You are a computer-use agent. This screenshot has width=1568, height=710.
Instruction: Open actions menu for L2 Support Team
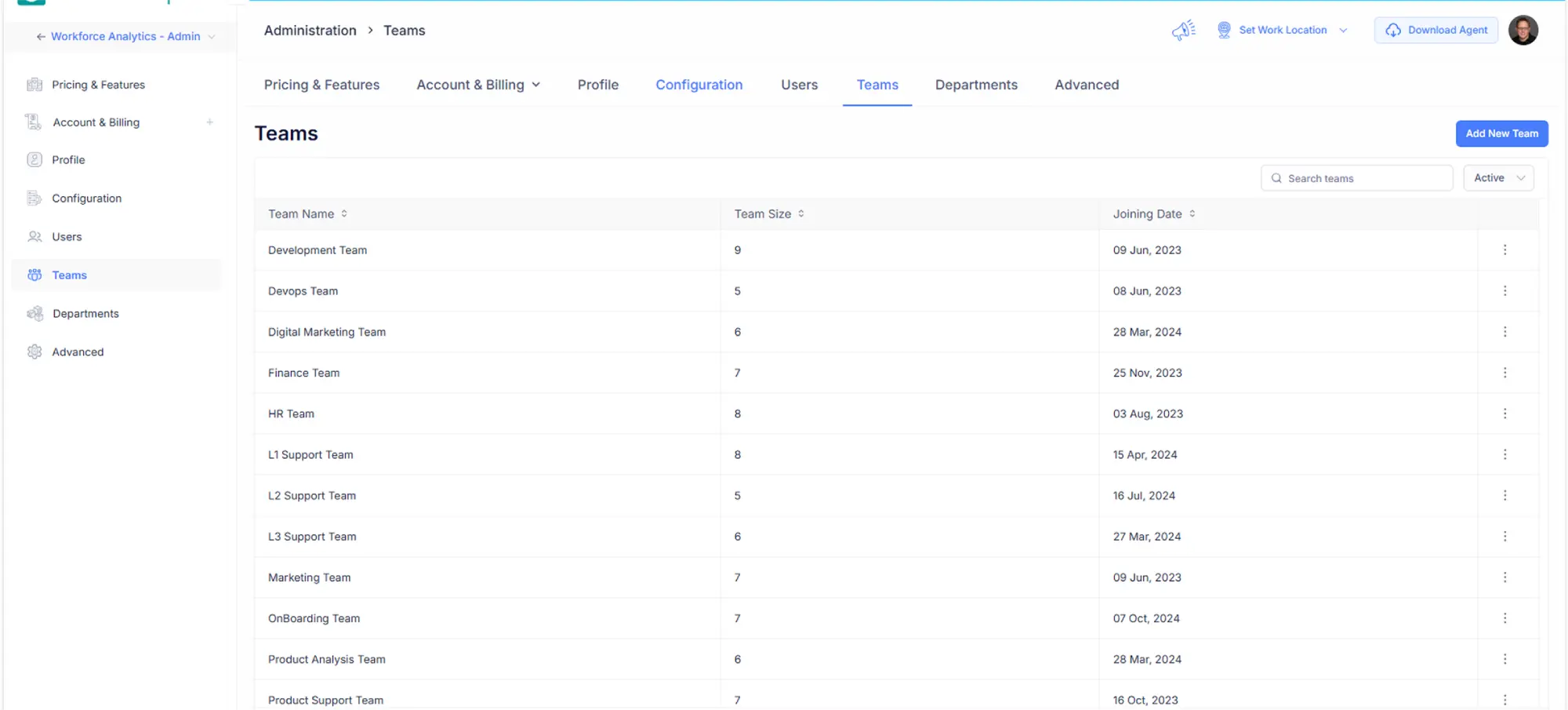pos(1504,495)
